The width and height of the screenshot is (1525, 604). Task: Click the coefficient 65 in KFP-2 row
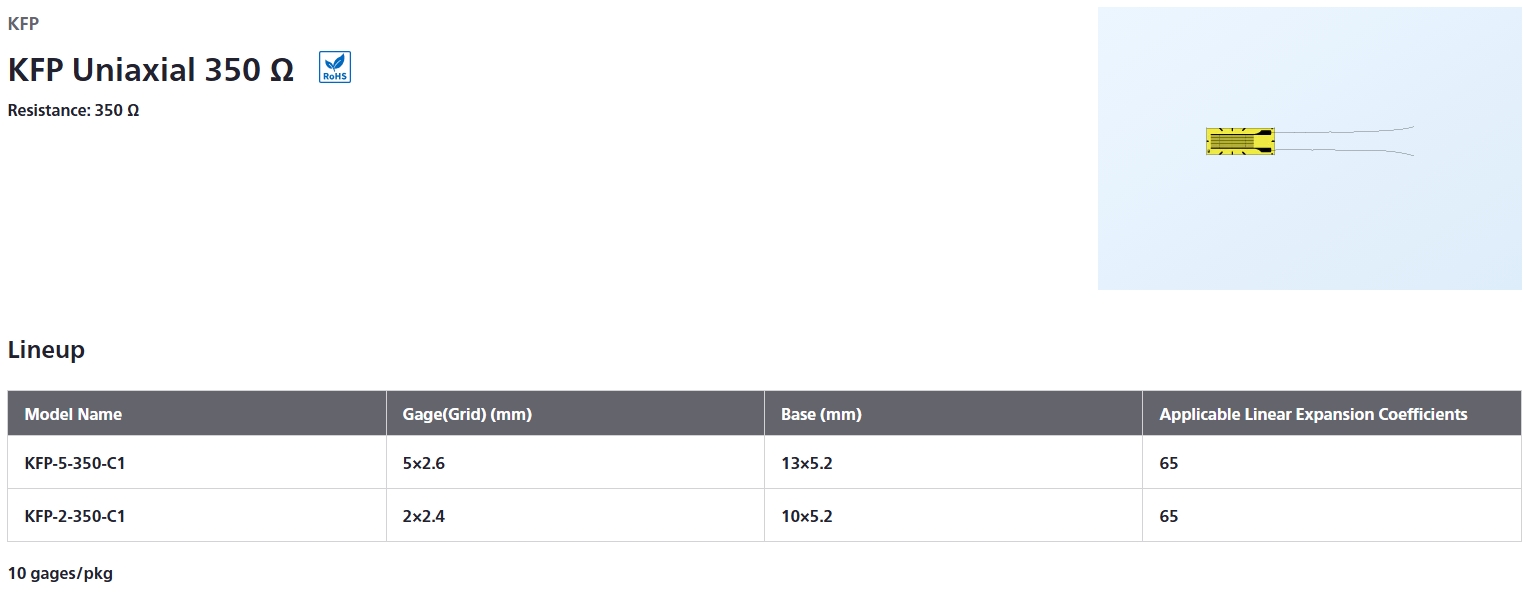(1169, 516)
